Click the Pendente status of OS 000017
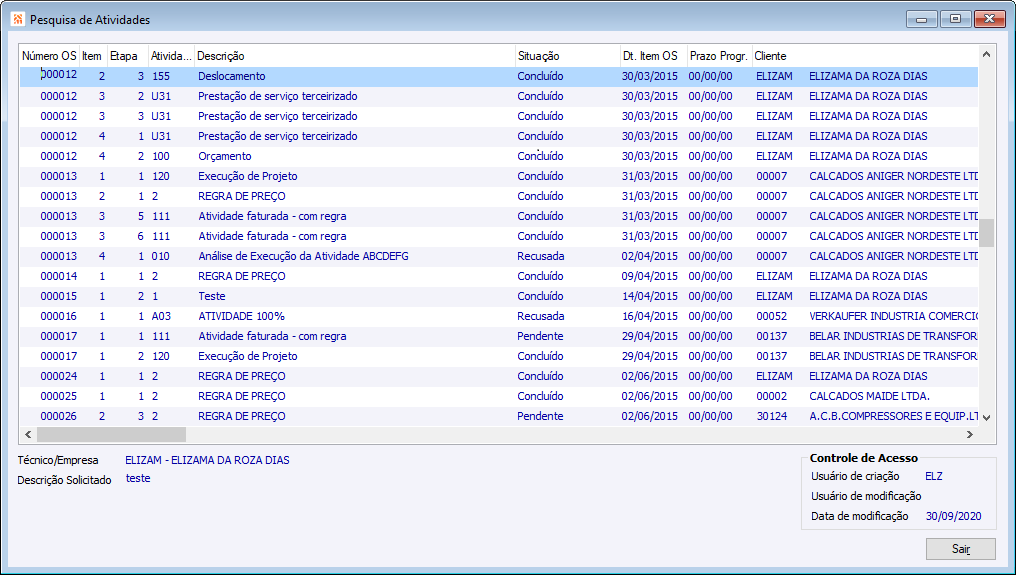Screen dimensions: 1016x575 click(540, 336)
